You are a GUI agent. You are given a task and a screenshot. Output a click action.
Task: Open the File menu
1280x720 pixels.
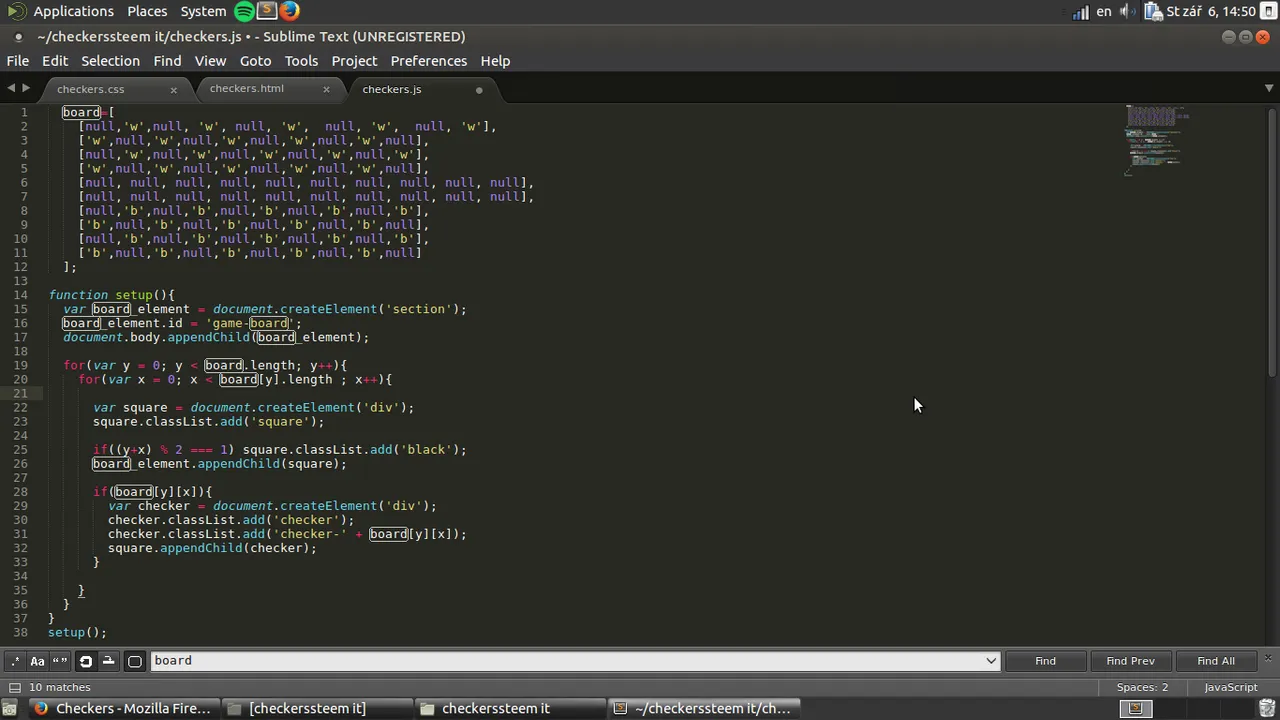18,61
